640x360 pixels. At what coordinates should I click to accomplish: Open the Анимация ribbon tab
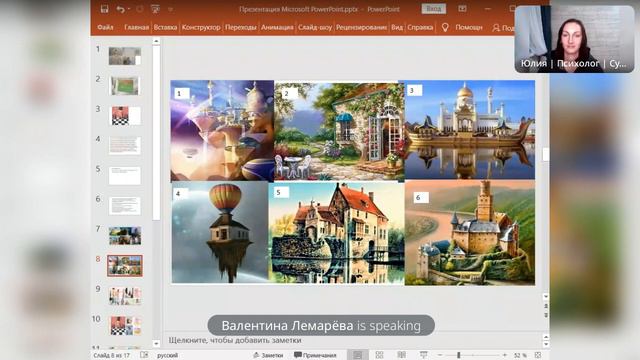pyautogui.click(x=277, y=27)
